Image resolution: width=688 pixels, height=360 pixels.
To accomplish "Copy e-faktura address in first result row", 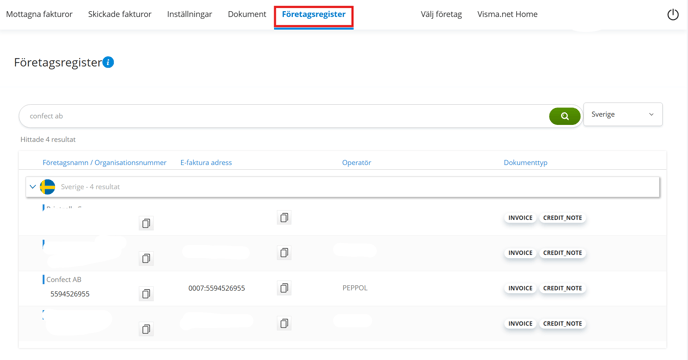I will (x=284, y=218).
